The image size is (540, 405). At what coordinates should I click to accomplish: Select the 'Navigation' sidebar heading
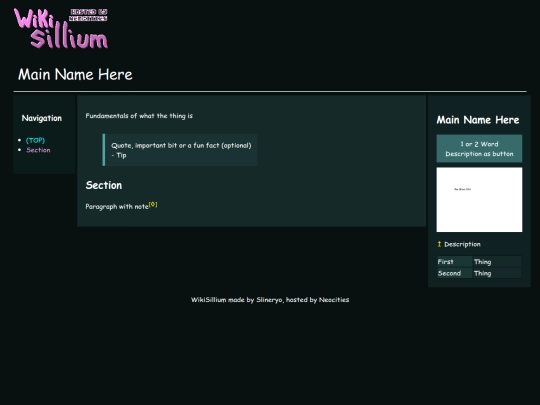pos(42,118)
